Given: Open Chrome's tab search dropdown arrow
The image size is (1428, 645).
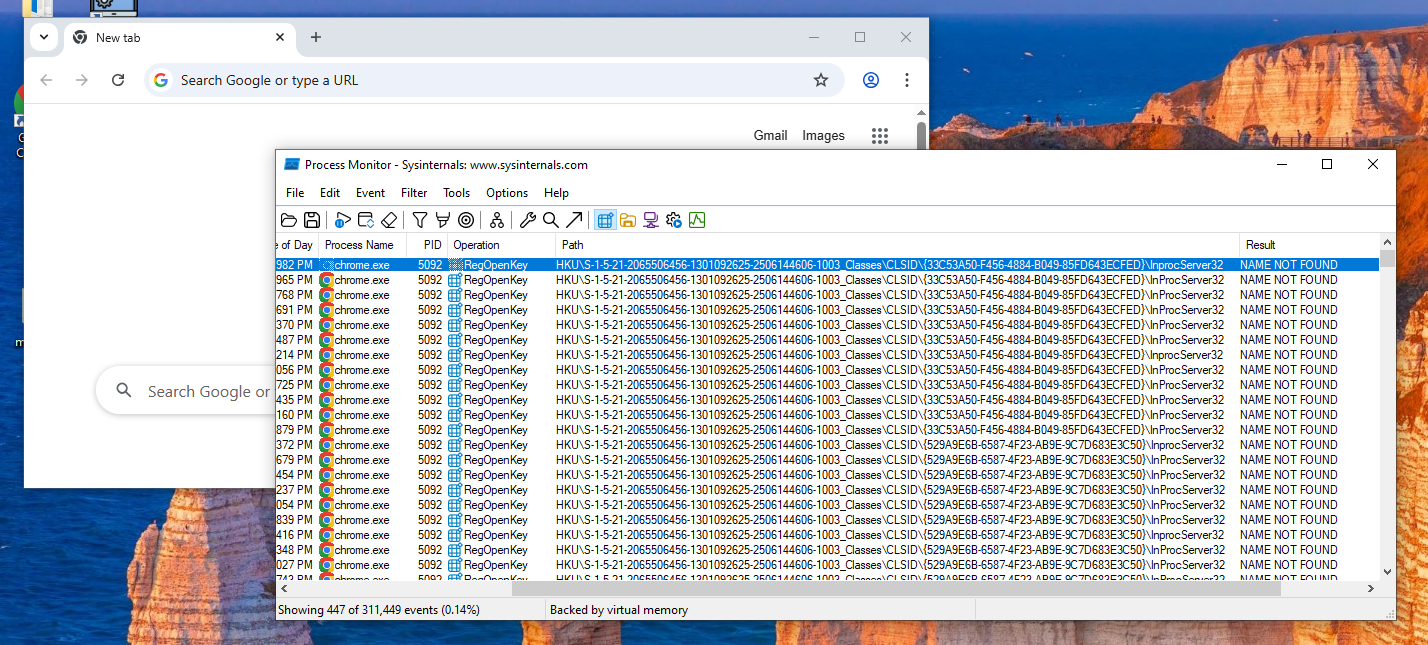Looking at the screenshot, I should pyautogui.click(x=43, y=37).
